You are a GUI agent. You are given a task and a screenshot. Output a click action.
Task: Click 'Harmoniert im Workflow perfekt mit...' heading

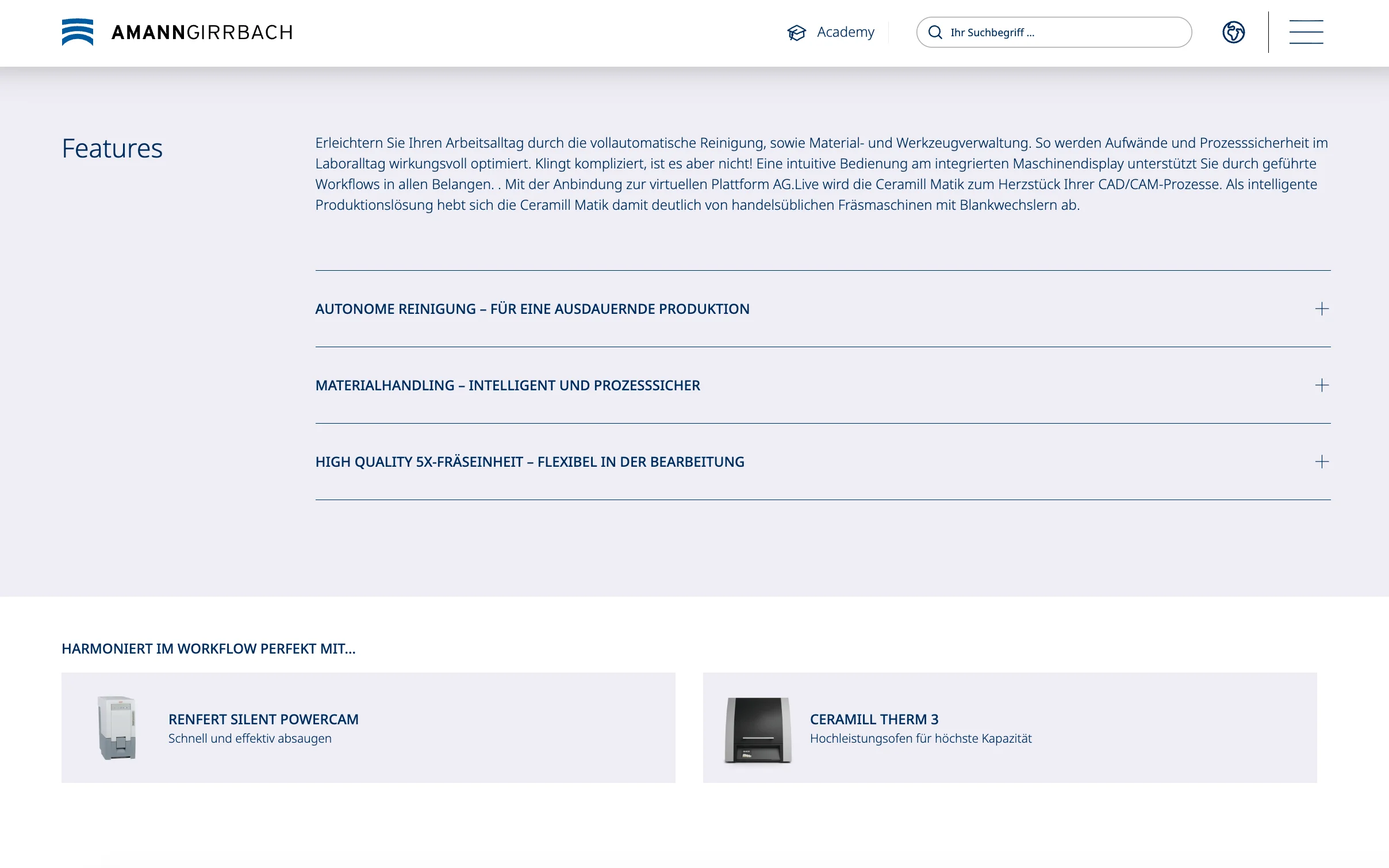click(x=209, y=648)
